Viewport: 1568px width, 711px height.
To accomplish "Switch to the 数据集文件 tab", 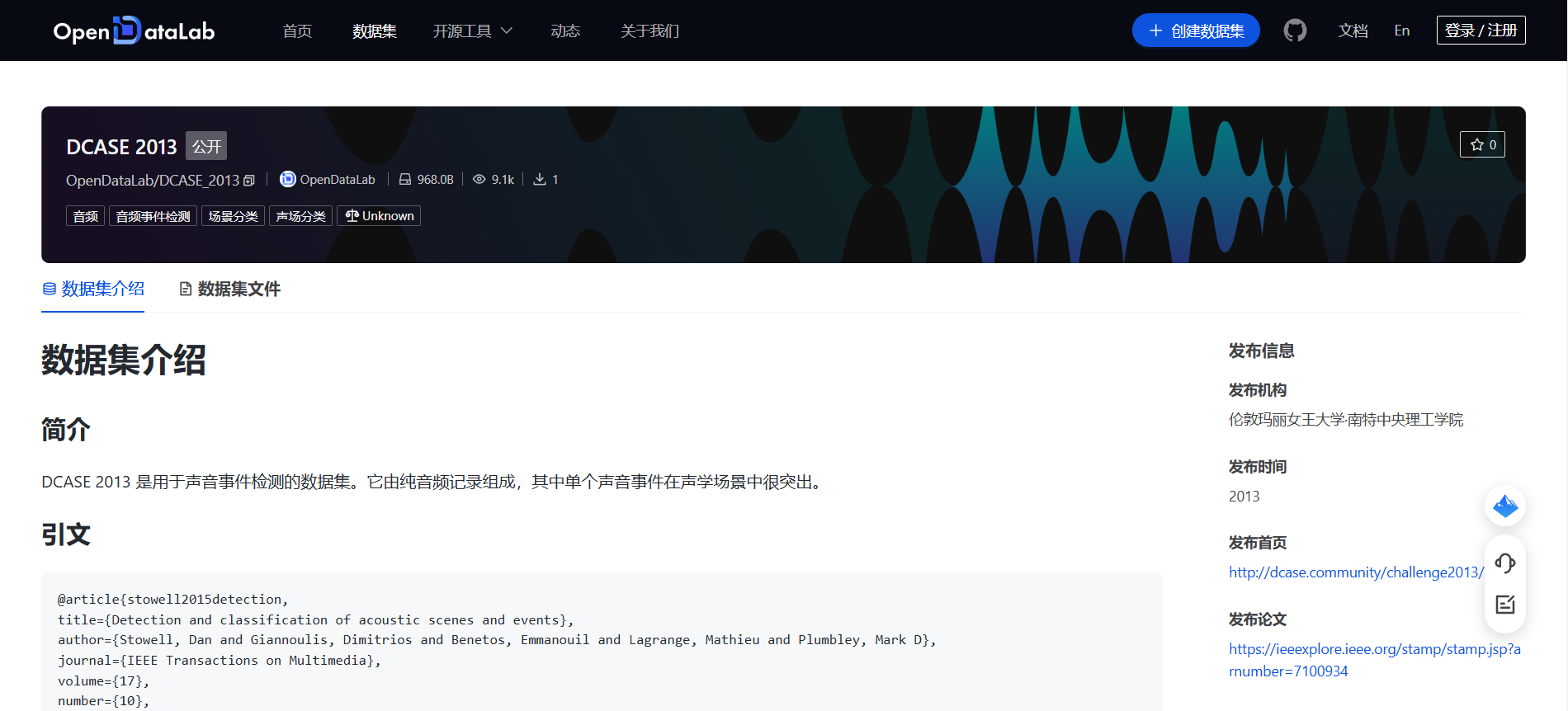I will 230,289.
